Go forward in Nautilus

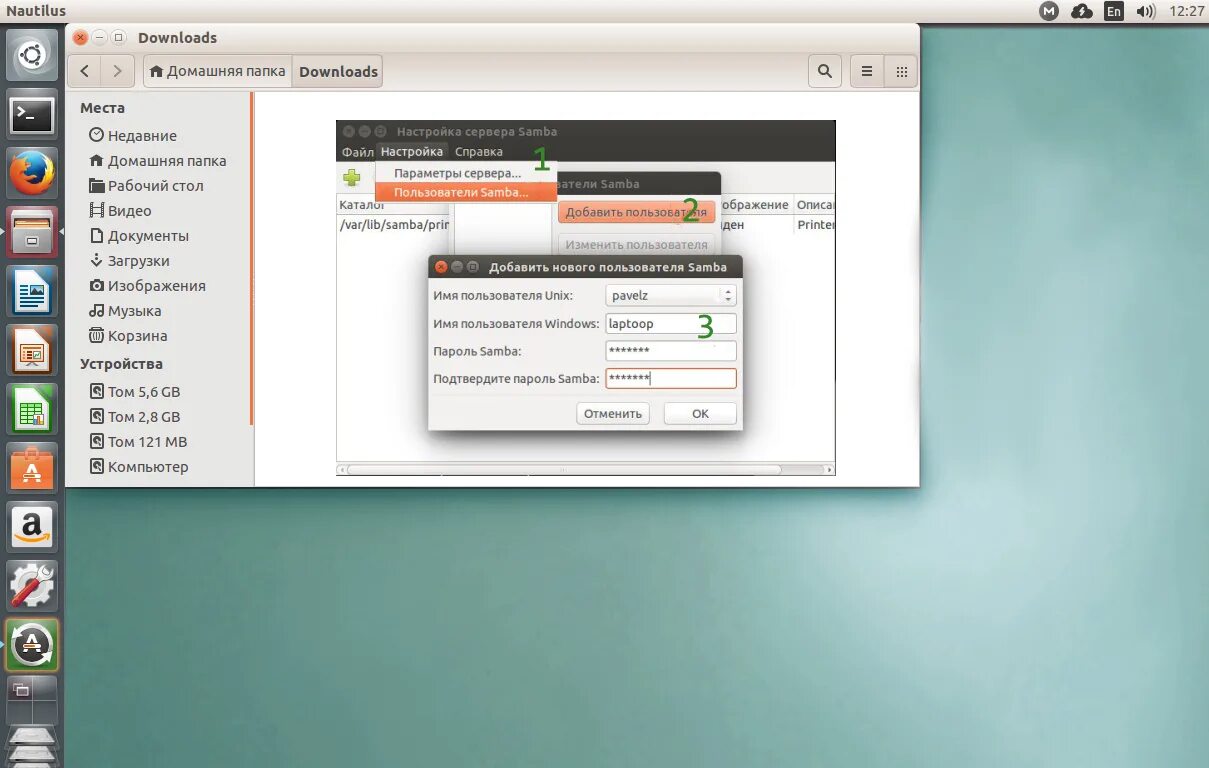point(117,71)
